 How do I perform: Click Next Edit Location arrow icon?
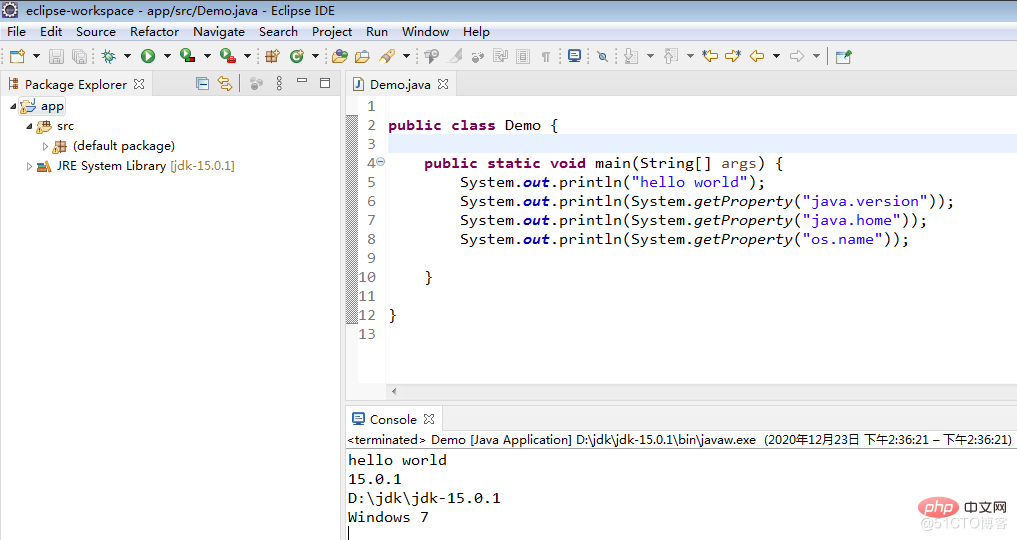click(x=733, y=56)
